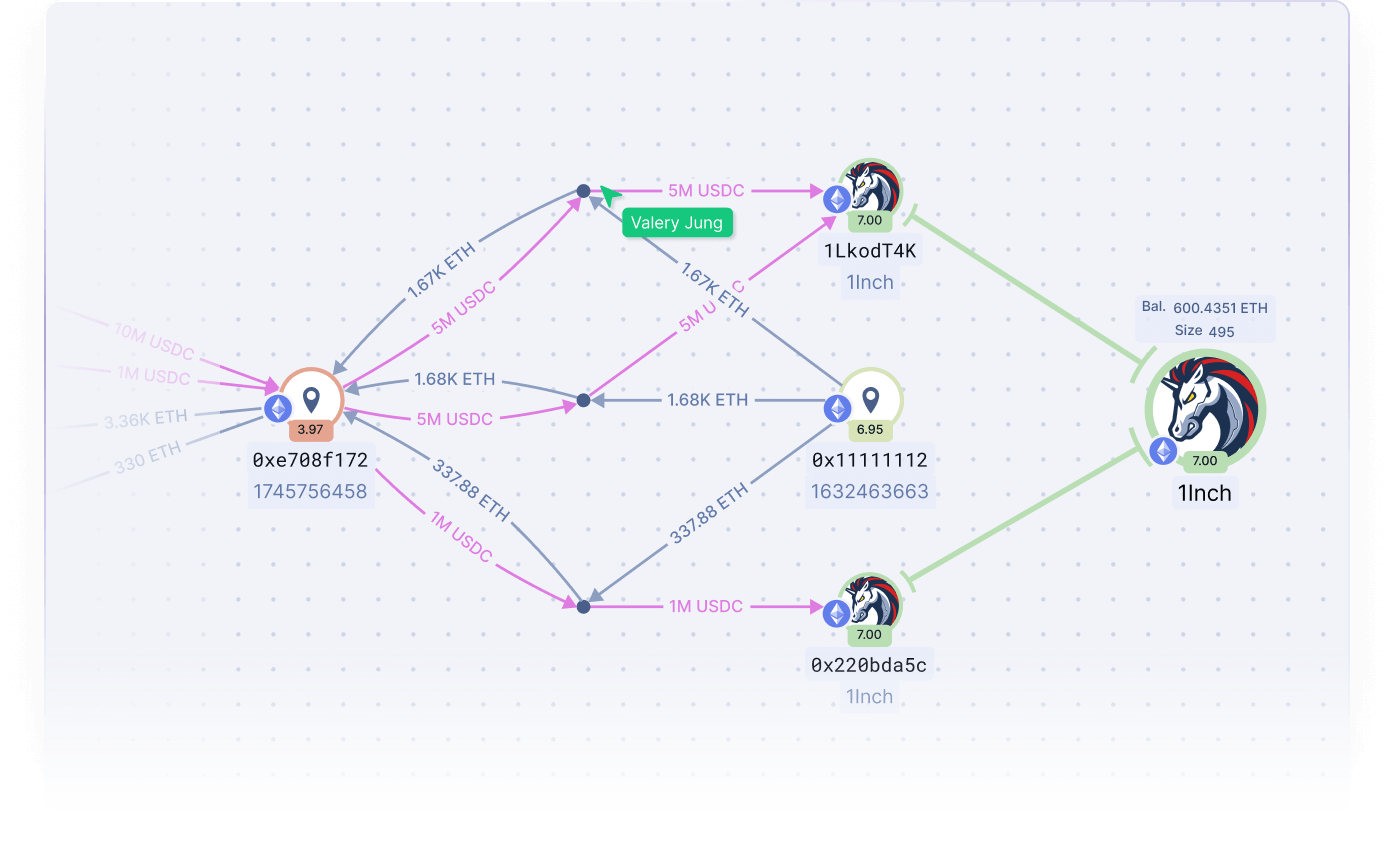Click Ethereum badge on 1LkodT4K node
Image resolution: width=1392 pixels, height=864 pixels.
837,199
